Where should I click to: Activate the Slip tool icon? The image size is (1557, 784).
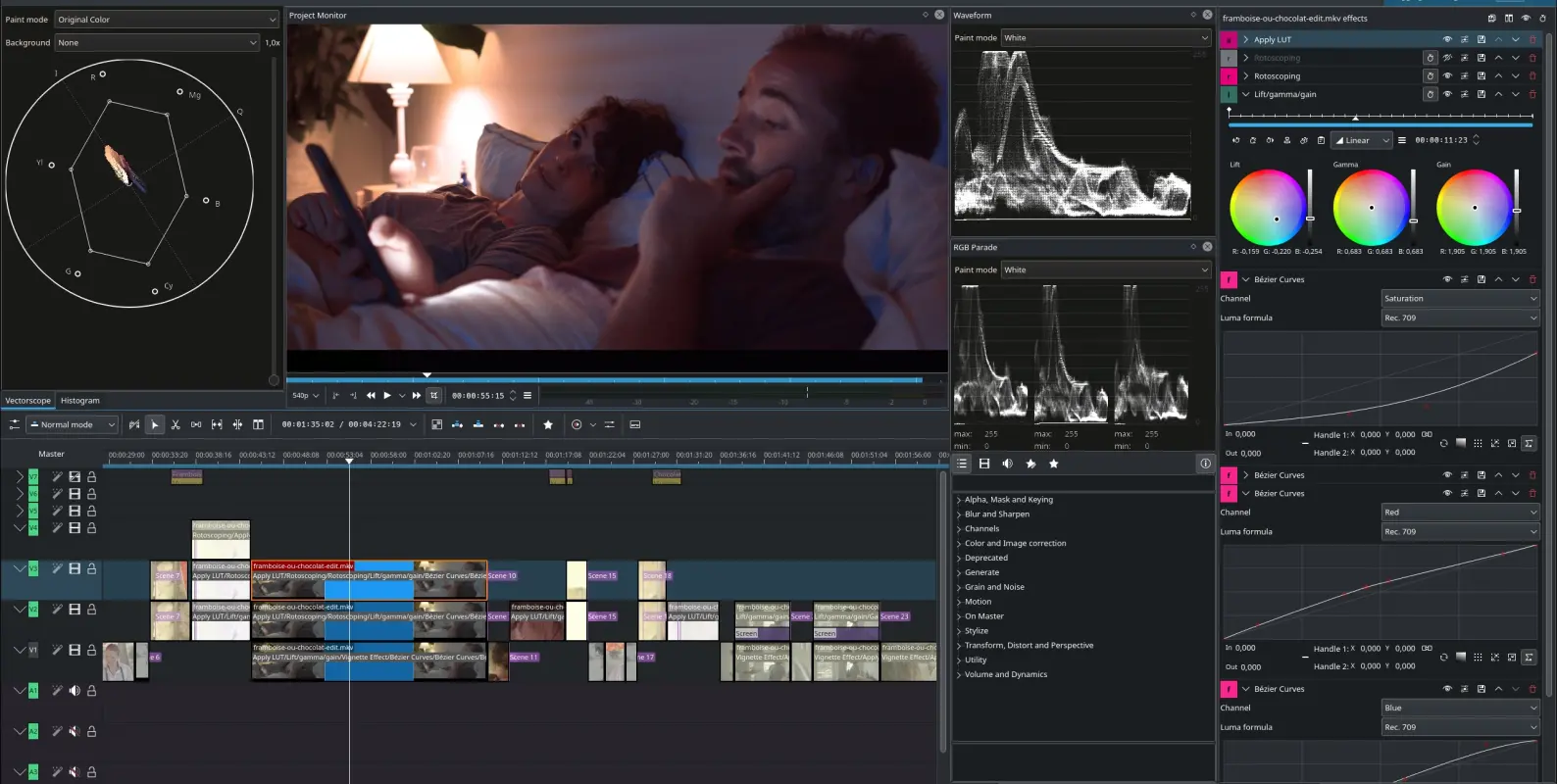click(217, 424)
